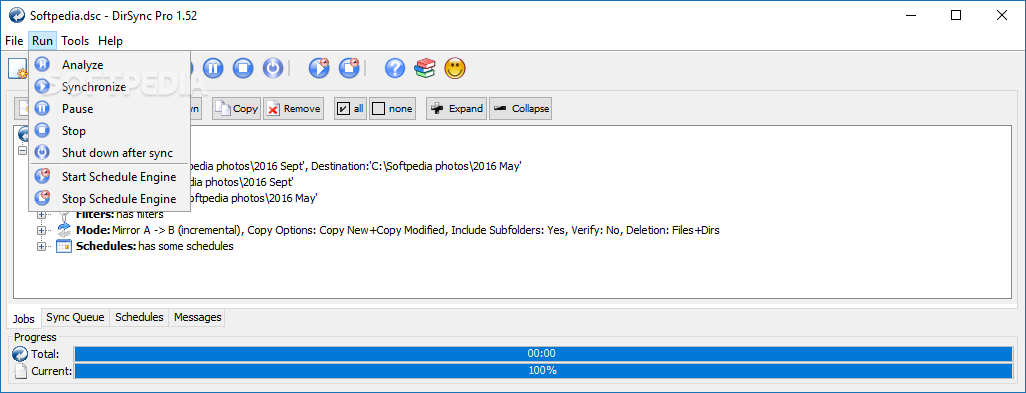Click the Collapse button in the job toolbar
Image resolution: width=1026 pixels, height=393 pixels.
click(521, 109)
